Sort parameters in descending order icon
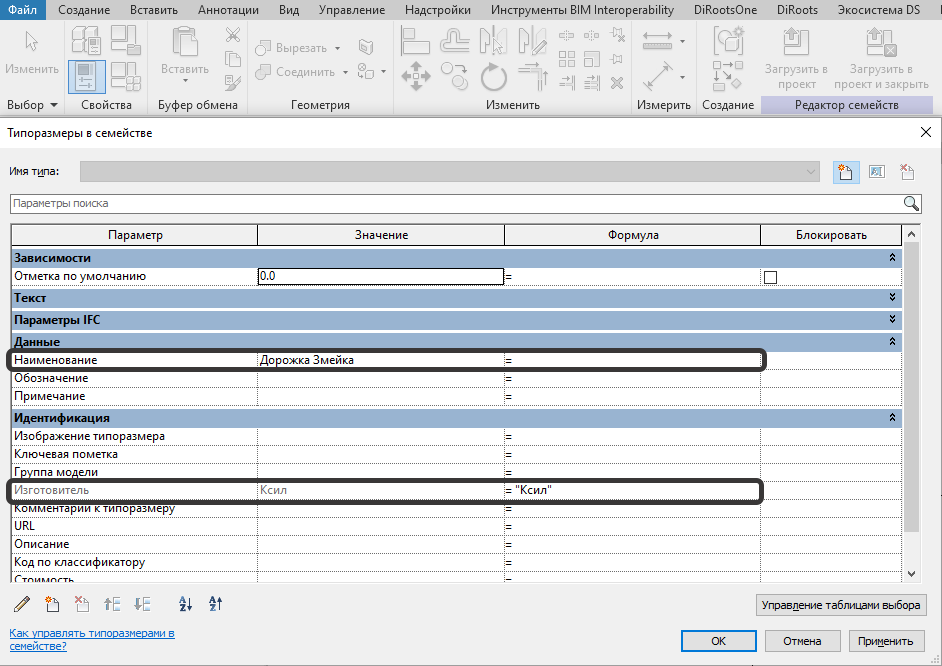This screenshot has height=666, width=942. tap(216, 604)
